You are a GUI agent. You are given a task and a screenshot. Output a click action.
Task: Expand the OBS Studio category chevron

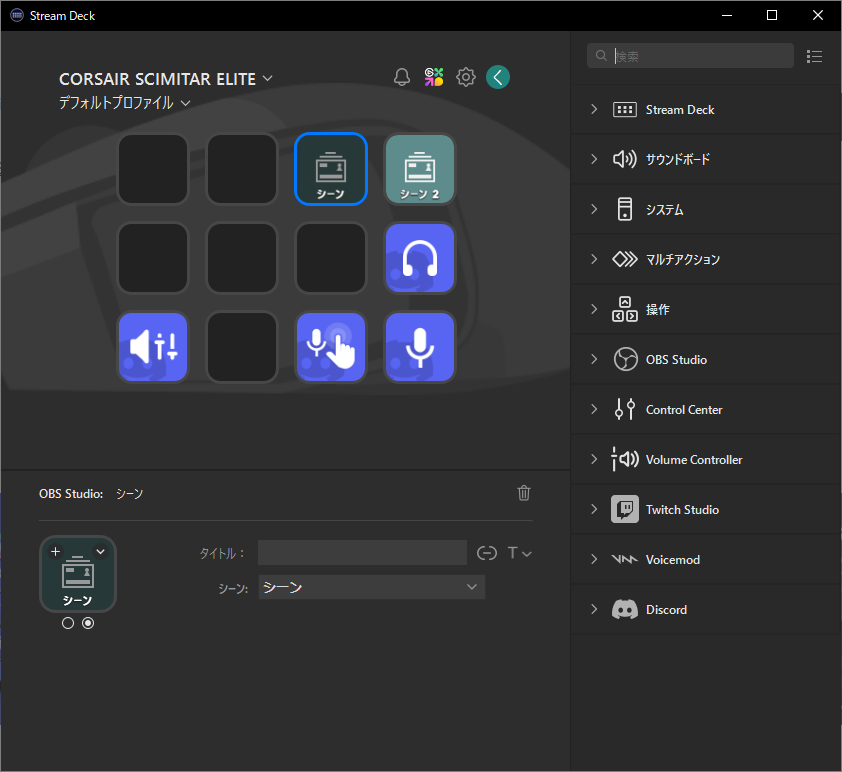[x=594, y=359]
